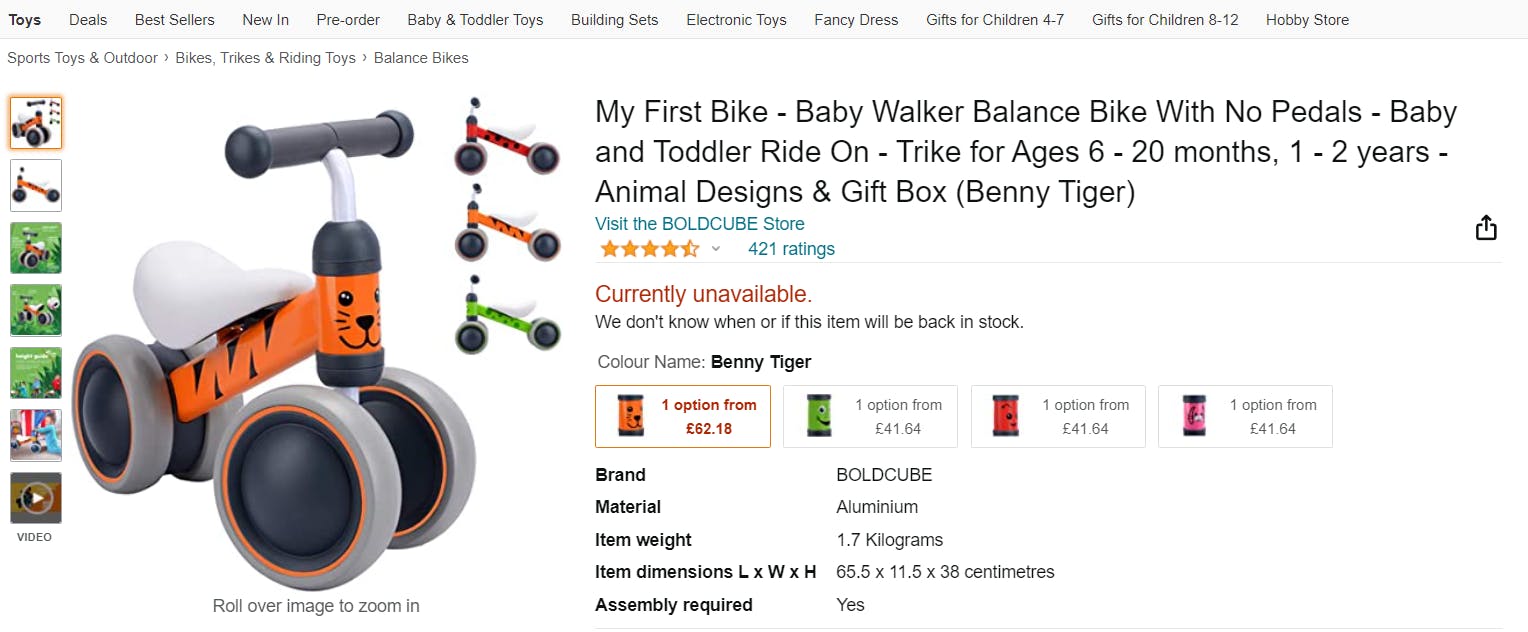Open the 421 ratings link
1528x632 pixels.
[x=791, y=249]
